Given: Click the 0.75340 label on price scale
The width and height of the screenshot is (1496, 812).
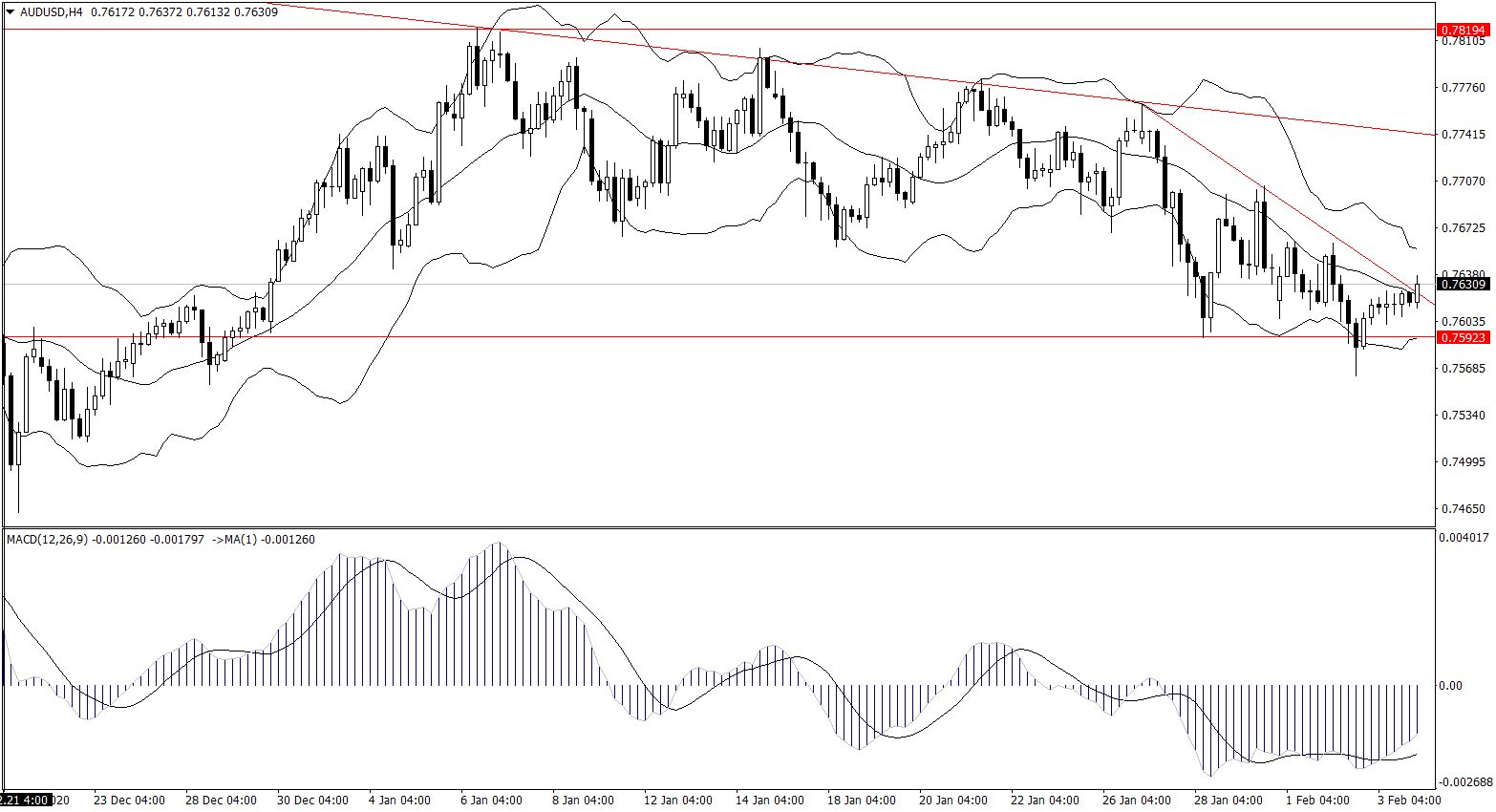Looking at the screenshot, I should 1463,416.
